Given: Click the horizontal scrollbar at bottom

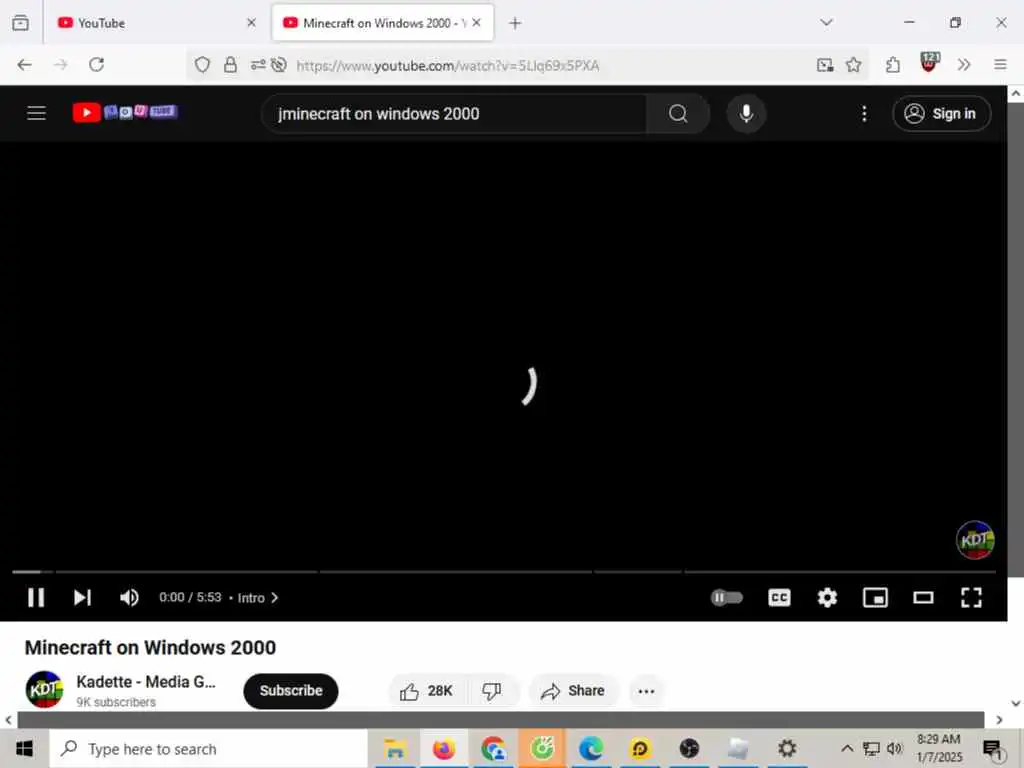Looking at the screenshot, I should [500, 720].
